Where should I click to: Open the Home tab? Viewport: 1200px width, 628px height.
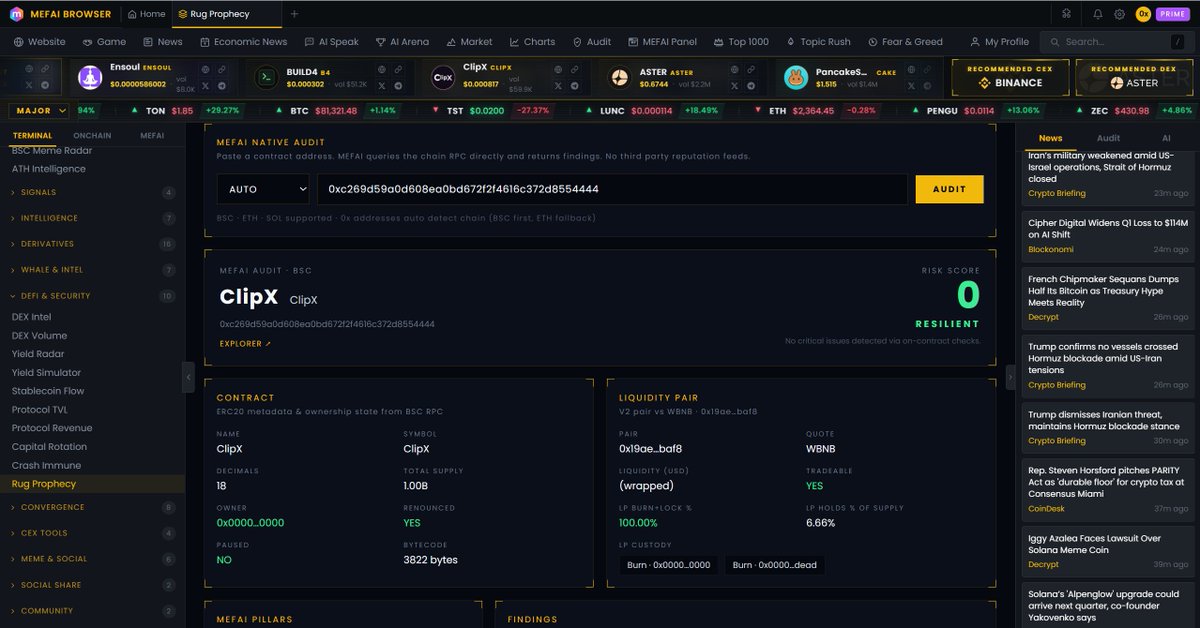tap(146, 14)
